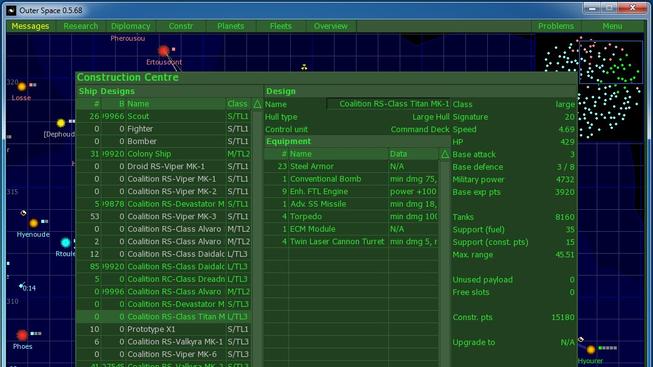Open the Problems menu item
The image size is (653, 367).
(556, 26)
